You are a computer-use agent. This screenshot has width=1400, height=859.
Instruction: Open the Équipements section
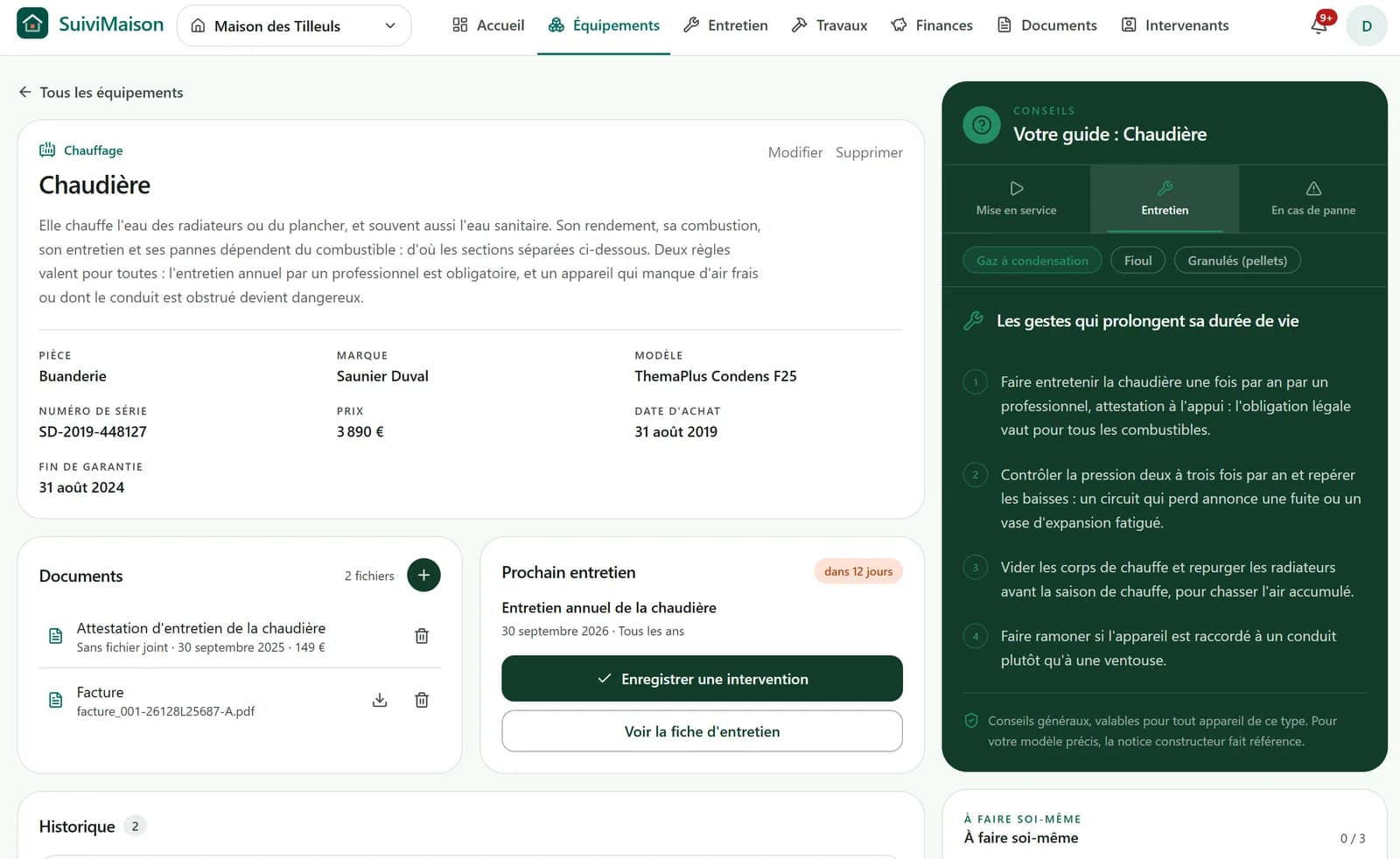point(604,25)
